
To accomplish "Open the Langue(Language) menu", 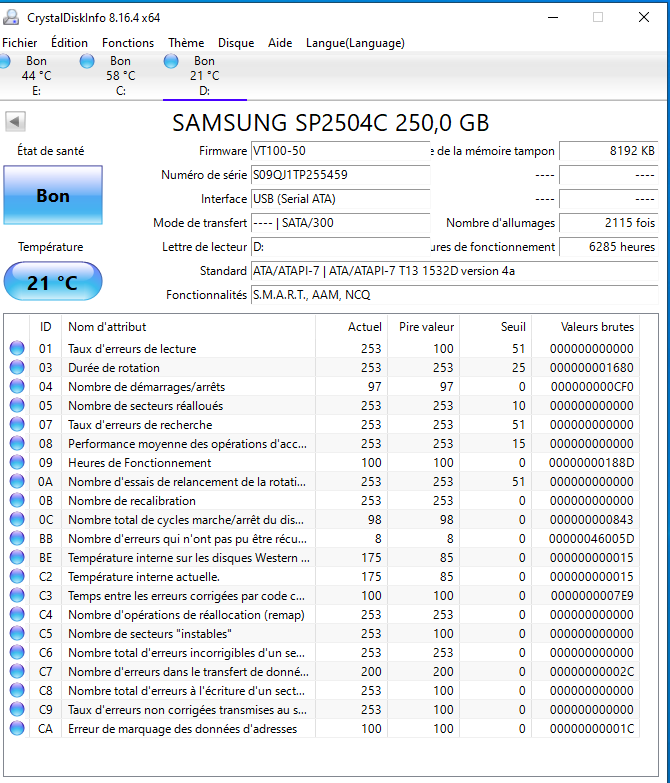I will point(355,43).
